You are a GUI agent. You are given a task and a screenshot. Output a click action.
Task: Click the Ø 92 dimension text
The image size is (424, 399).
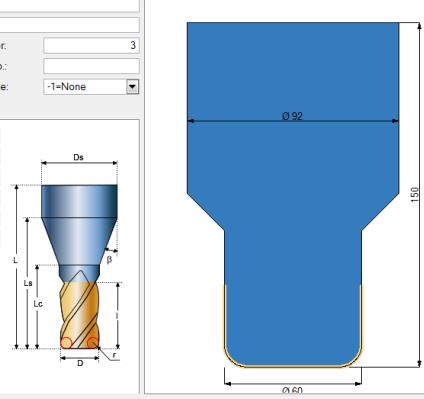click(x=292, y=116)
